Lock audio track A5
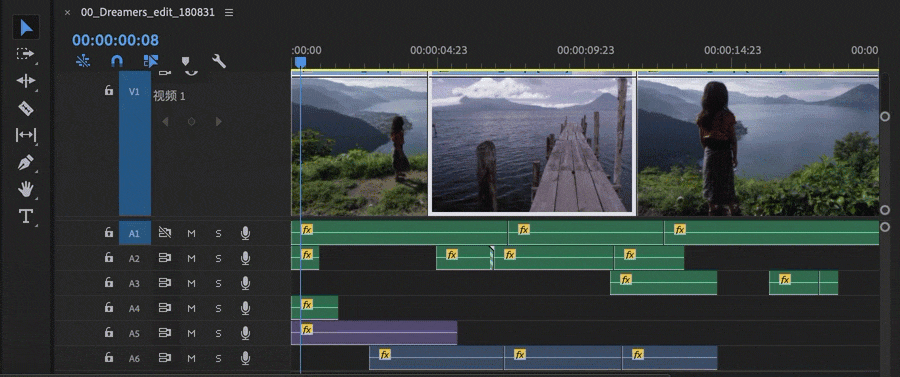This screenshot has height=377, width=900. pos(108,332)
